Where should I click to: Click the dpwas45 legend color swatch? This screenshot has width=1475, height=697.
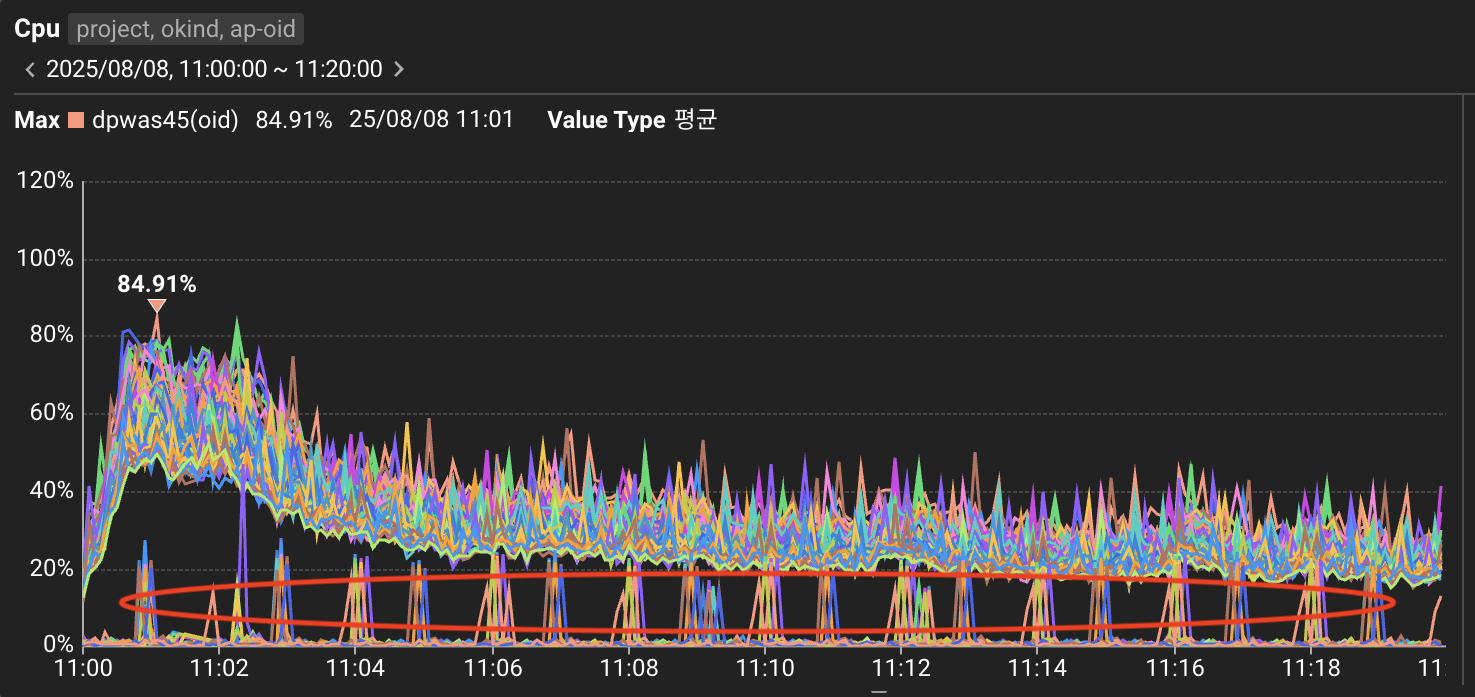click(x=76, y=121)
